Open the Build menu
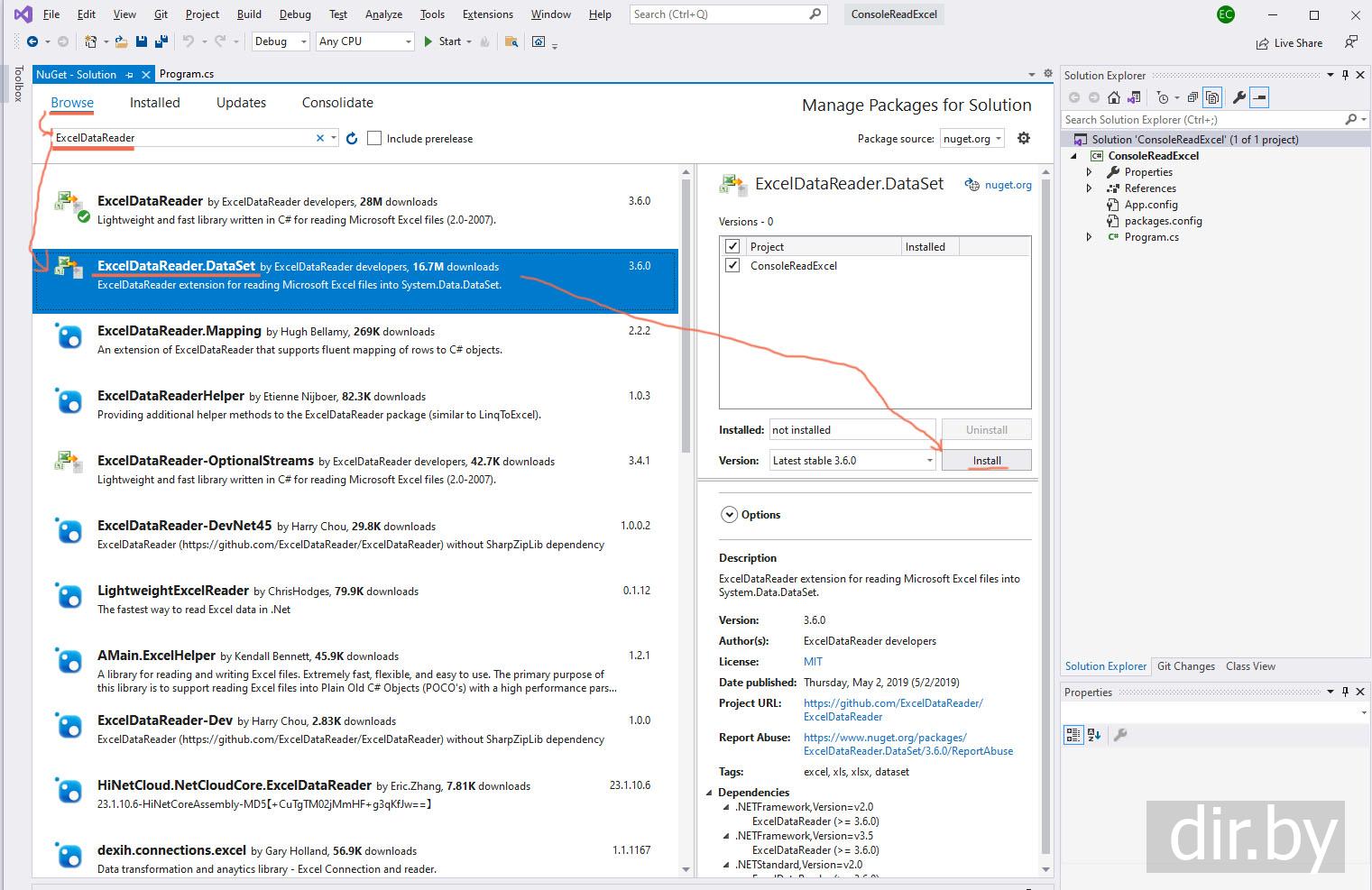1372x890 pixels. [x=249, y=14]
